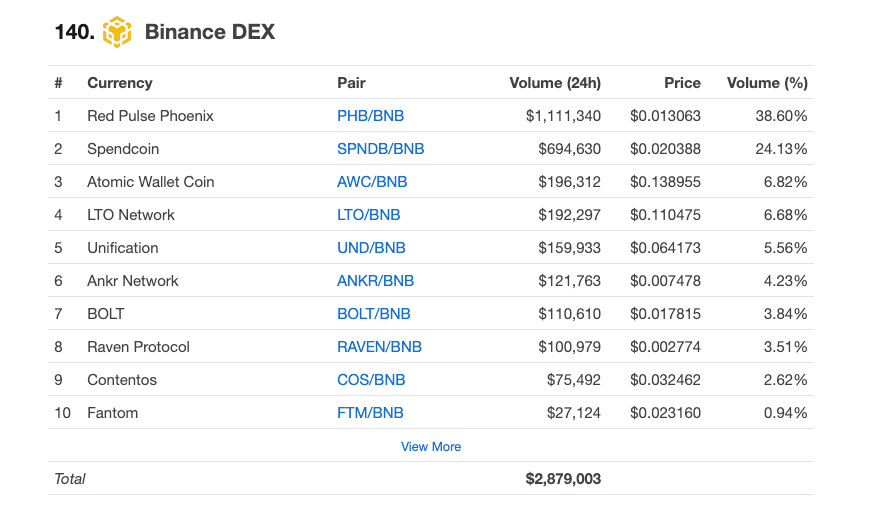Open the AWC/BNB pair link
This screenshot has height=516, width=869.
[372, 182]
